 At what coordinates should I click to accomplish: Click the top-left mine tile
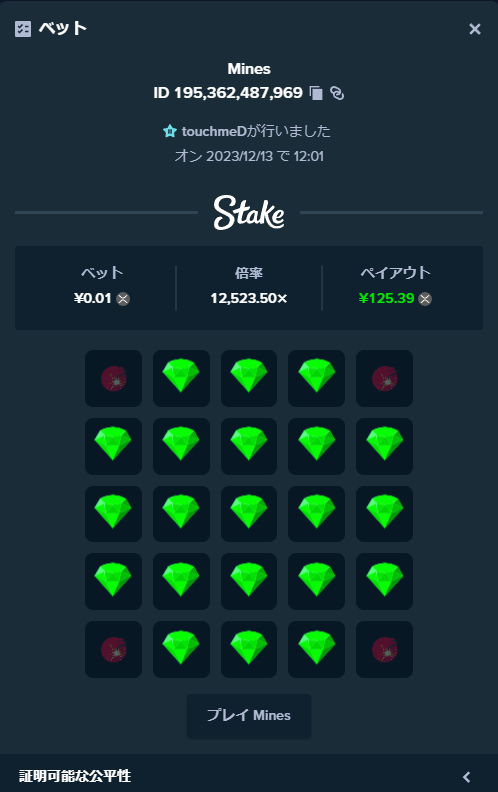coord(114,378)
